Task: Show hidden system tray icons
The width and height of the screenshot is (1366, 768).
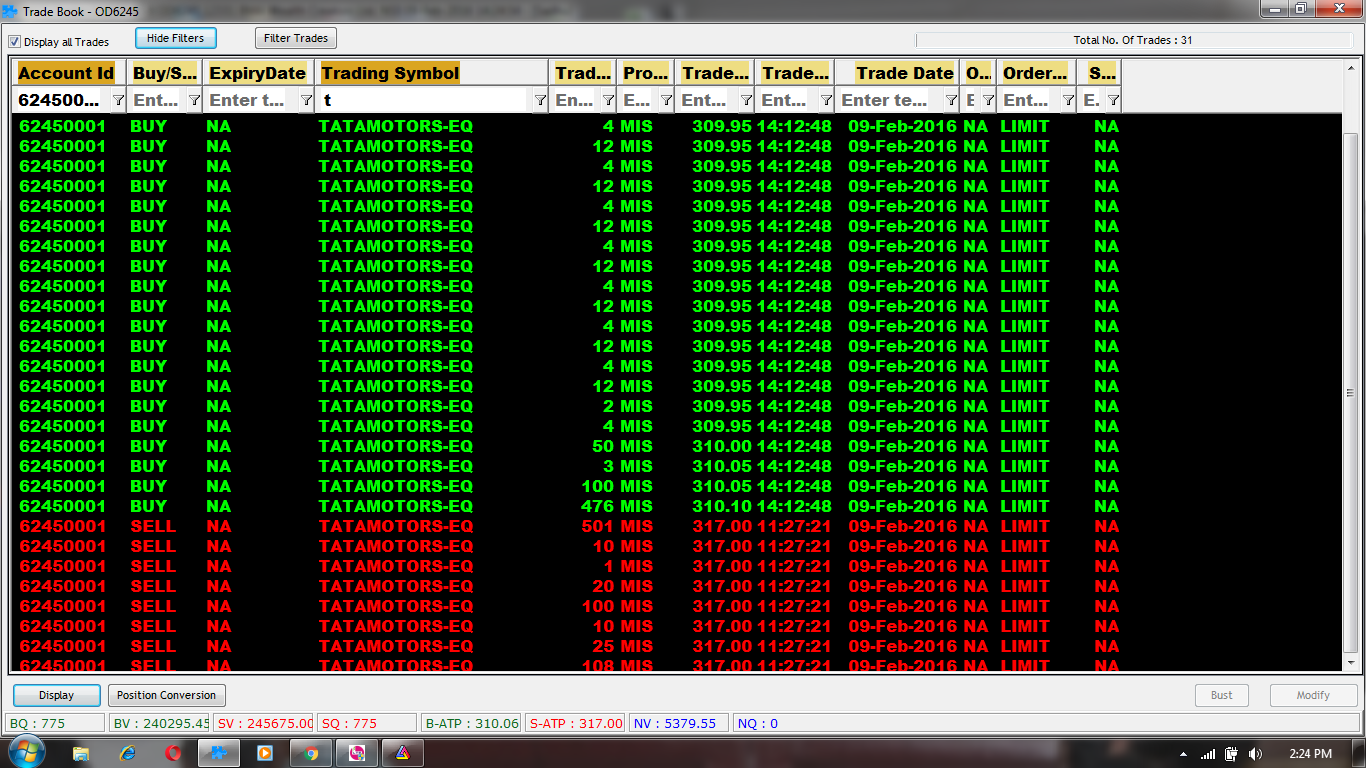Action: coord(1183,754)
